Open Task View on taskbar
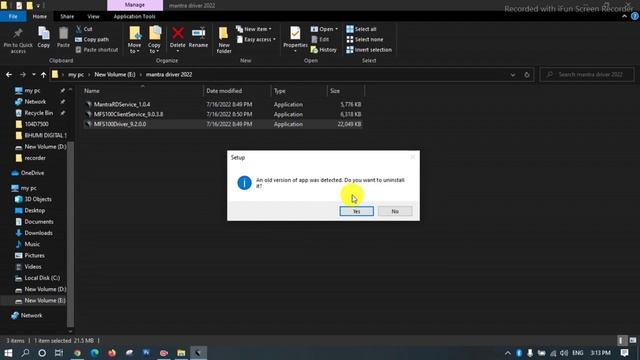Viewport: 640px width, 360px height. 59,353
